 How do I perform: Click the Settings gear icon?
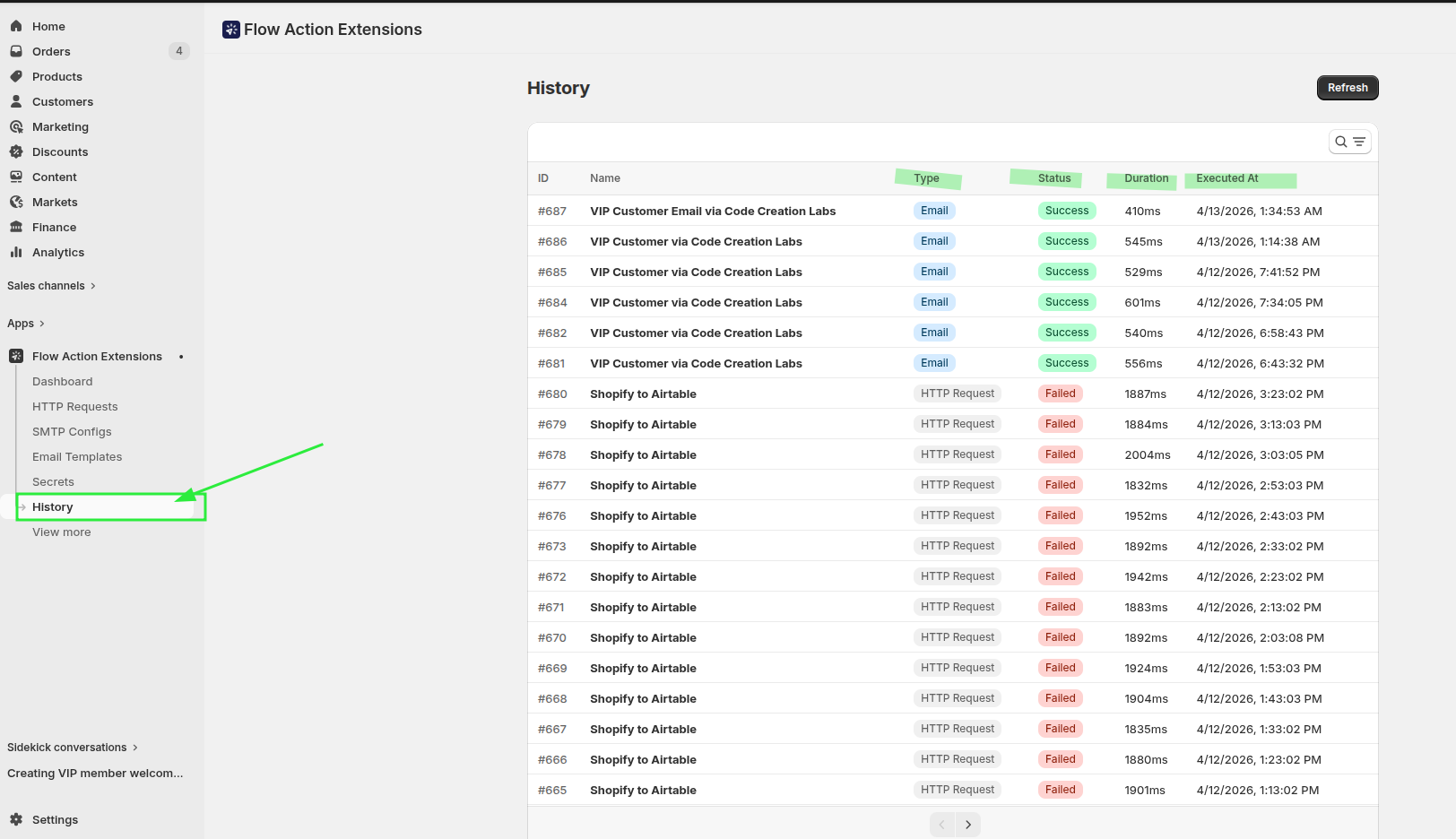coord(16,819)
